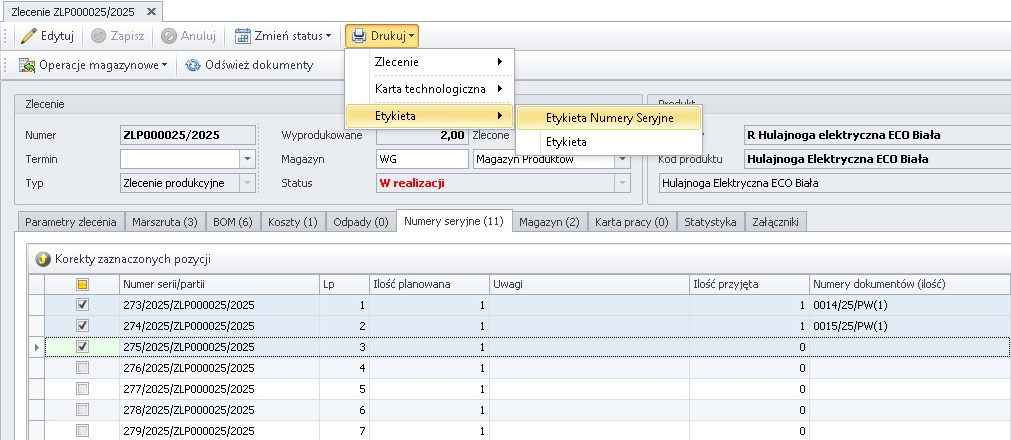The height and width of the screenshot is (440, 1011).
Task: Choose Etykieta Numery Seryjne option
Action: point(609,118)
